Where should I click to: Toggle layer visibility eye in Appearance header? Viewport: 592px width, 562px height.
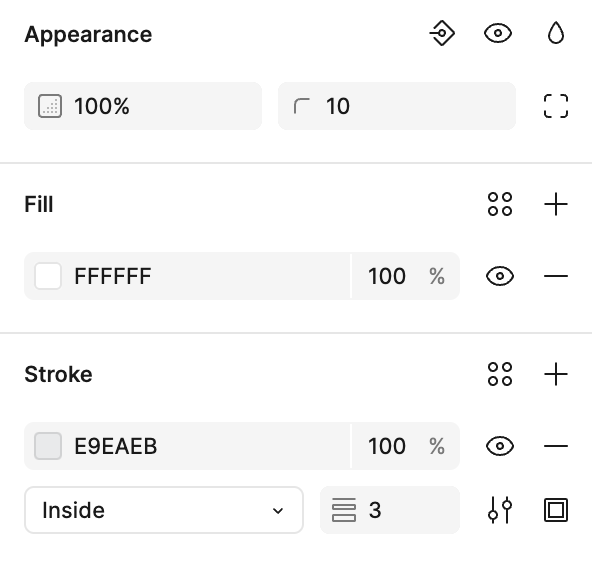(498, 34)
